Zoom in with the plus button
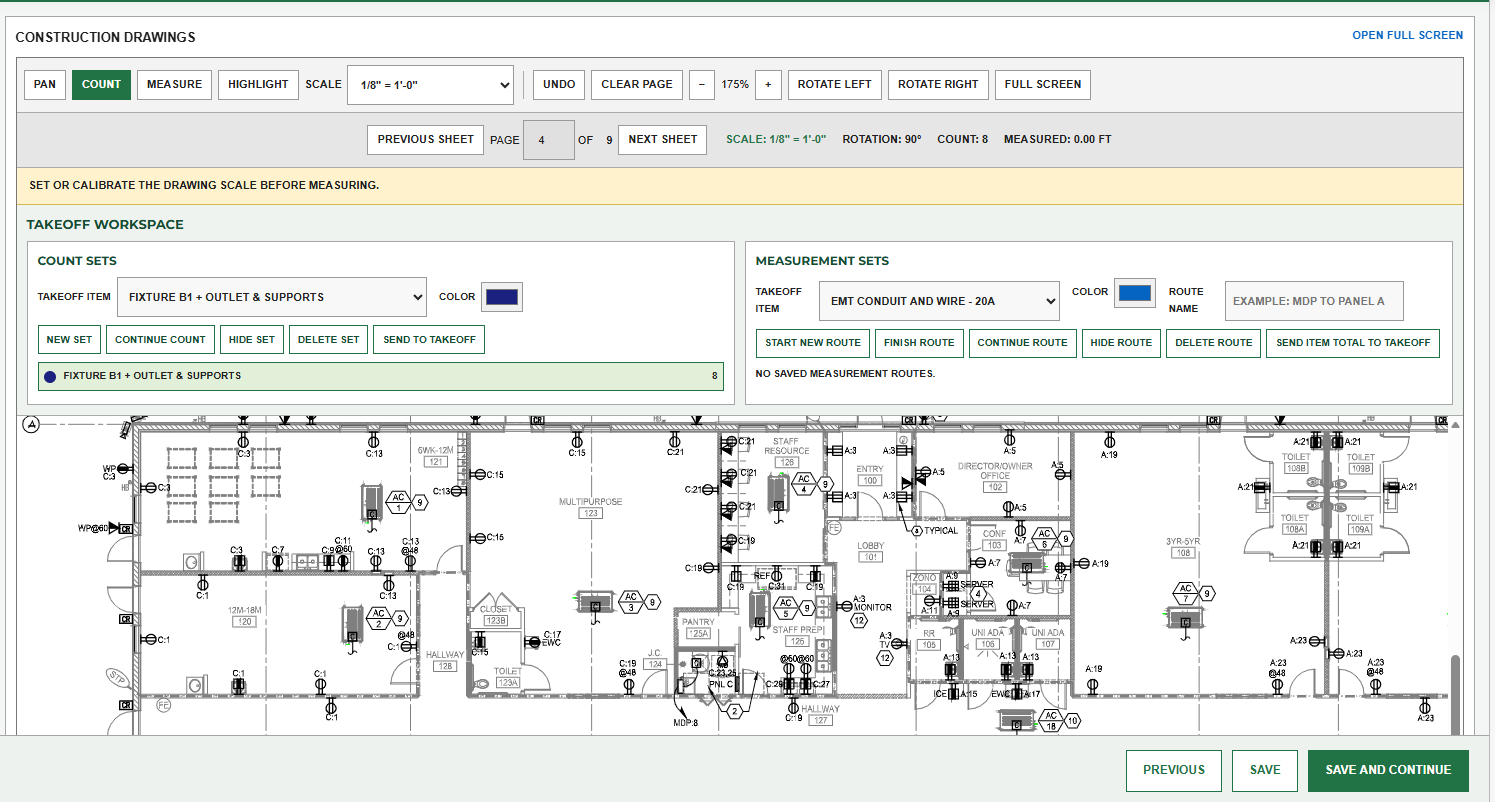 (768, 84)
